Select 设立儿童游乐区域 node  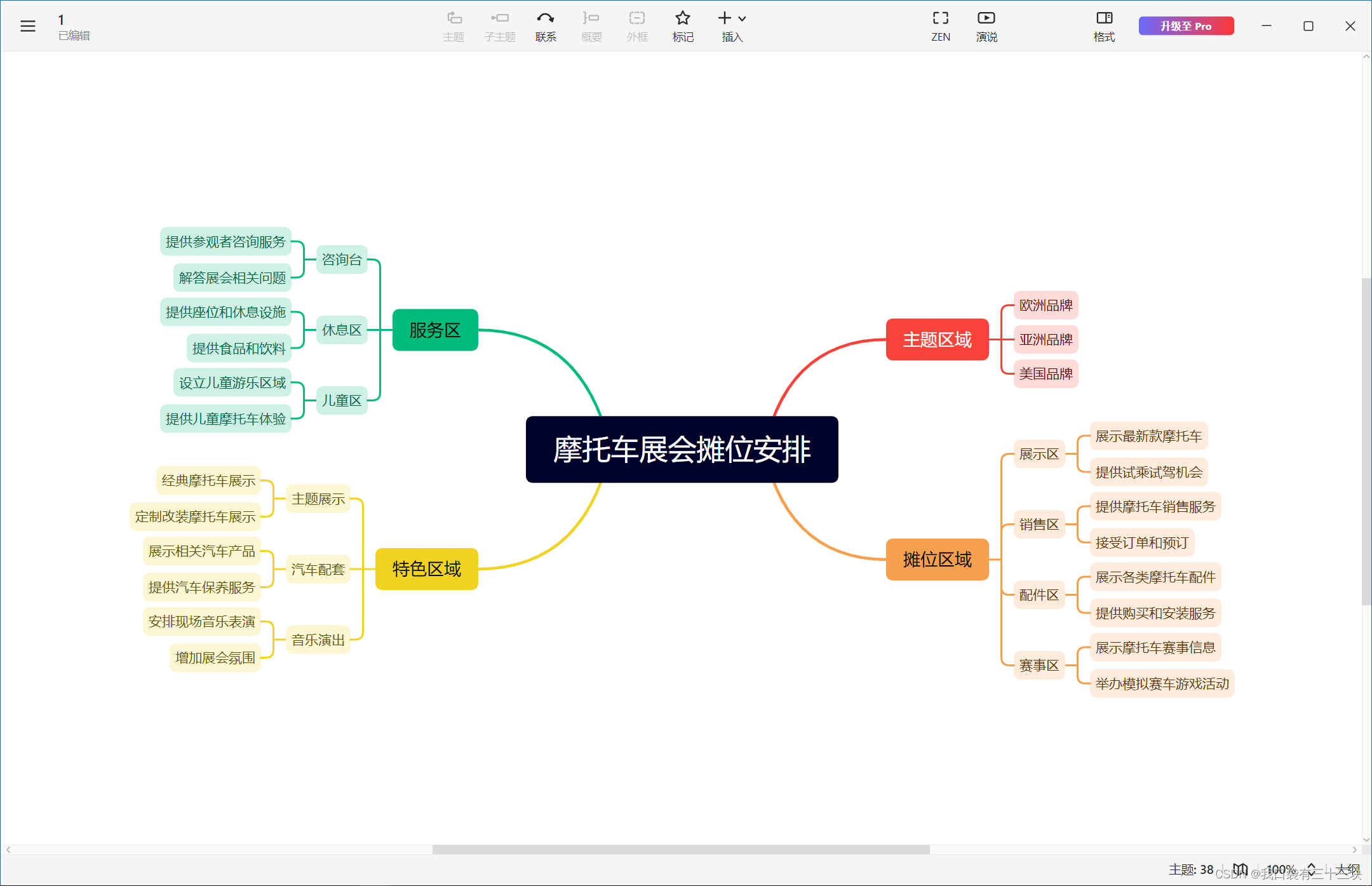[x=232, y=382]
